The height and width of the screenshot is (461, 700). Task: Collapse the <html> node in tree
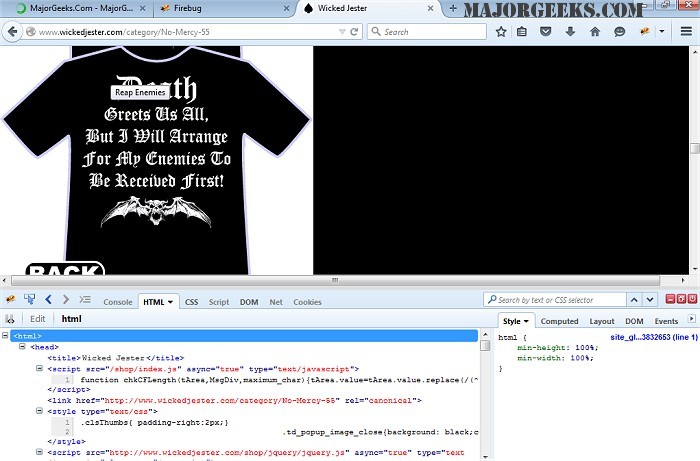(x=5, y=335)
